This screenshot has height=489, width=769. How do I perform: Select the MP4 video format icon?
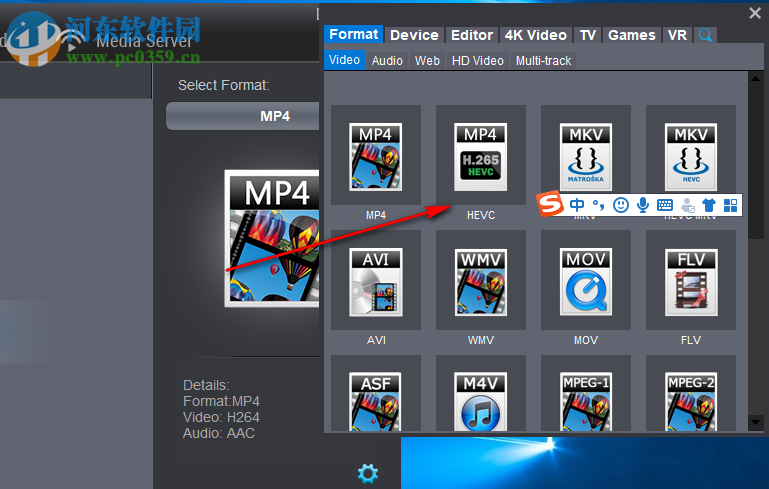376,156
